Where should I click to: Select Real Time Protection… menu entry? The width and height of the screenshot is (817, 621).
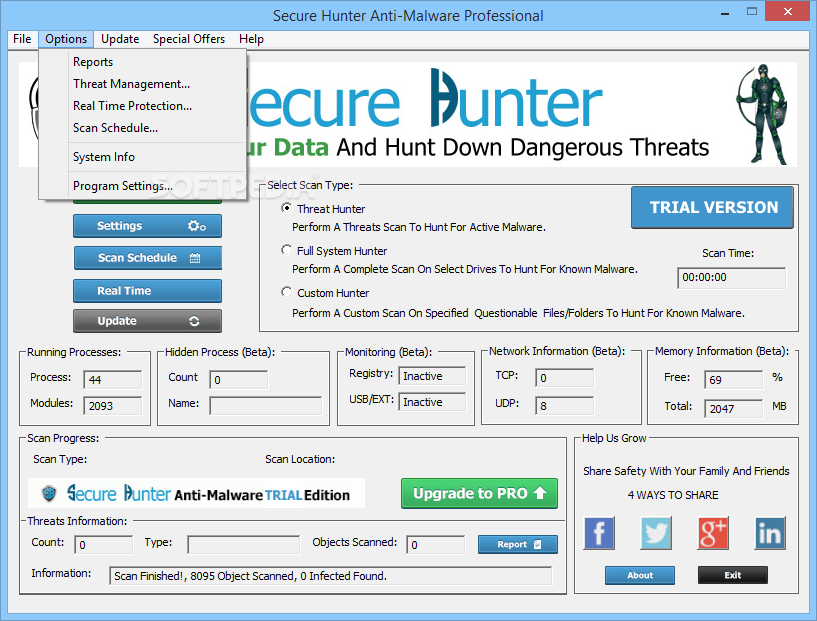pos(142,106)
